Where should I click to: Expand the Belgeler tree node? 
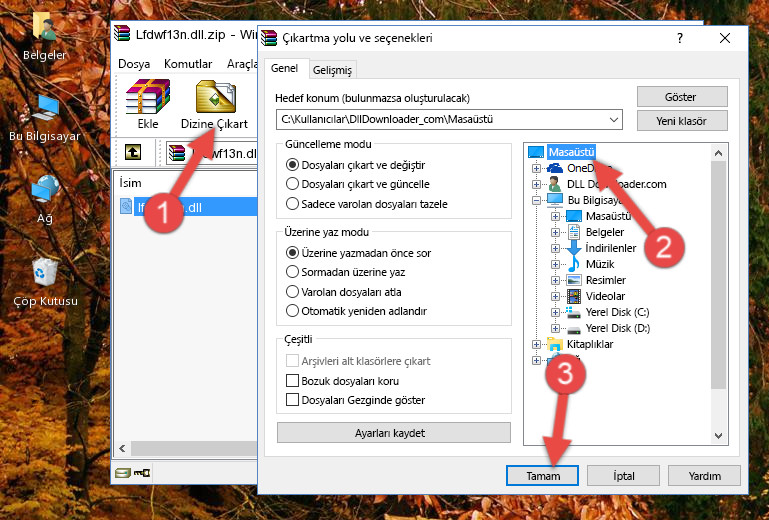point(555,232)
